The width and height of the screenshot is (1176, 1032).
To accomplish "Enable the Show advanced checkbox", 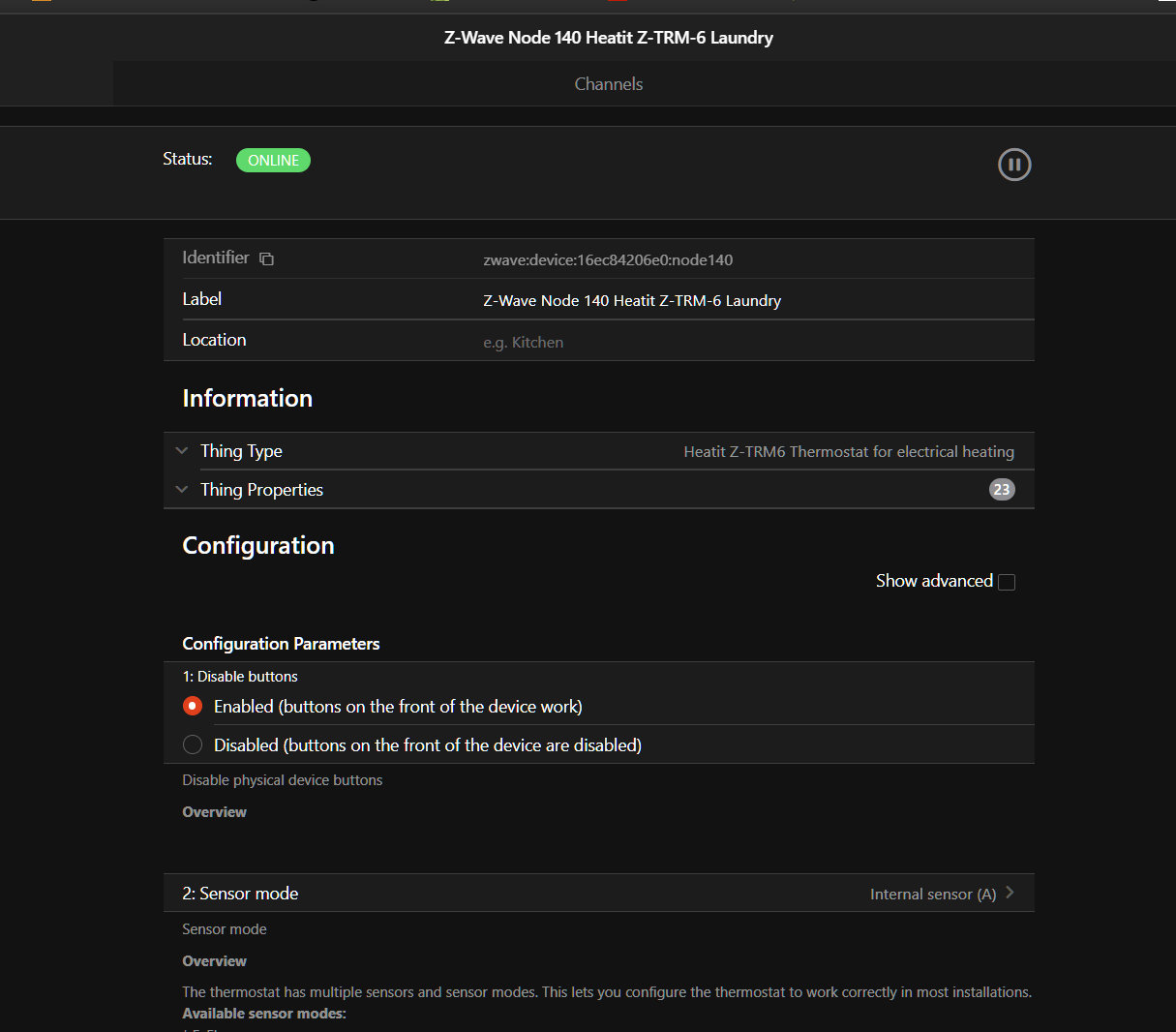I will pyautogui.click(x=1007, y=582).
